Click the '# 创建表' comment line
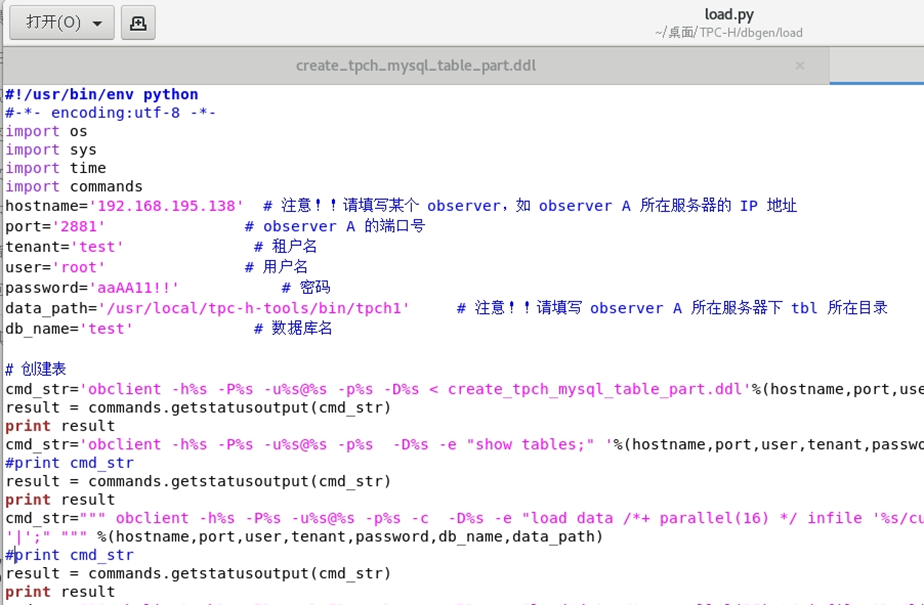924x605 pixels. [x=36, y=369]
